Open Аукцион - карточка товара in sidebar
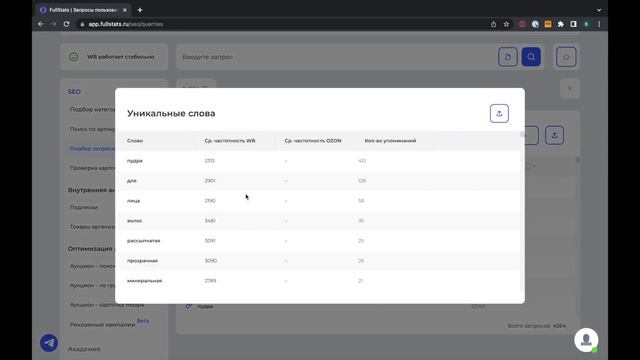This screenshot has width=640, height=360. 107,305
